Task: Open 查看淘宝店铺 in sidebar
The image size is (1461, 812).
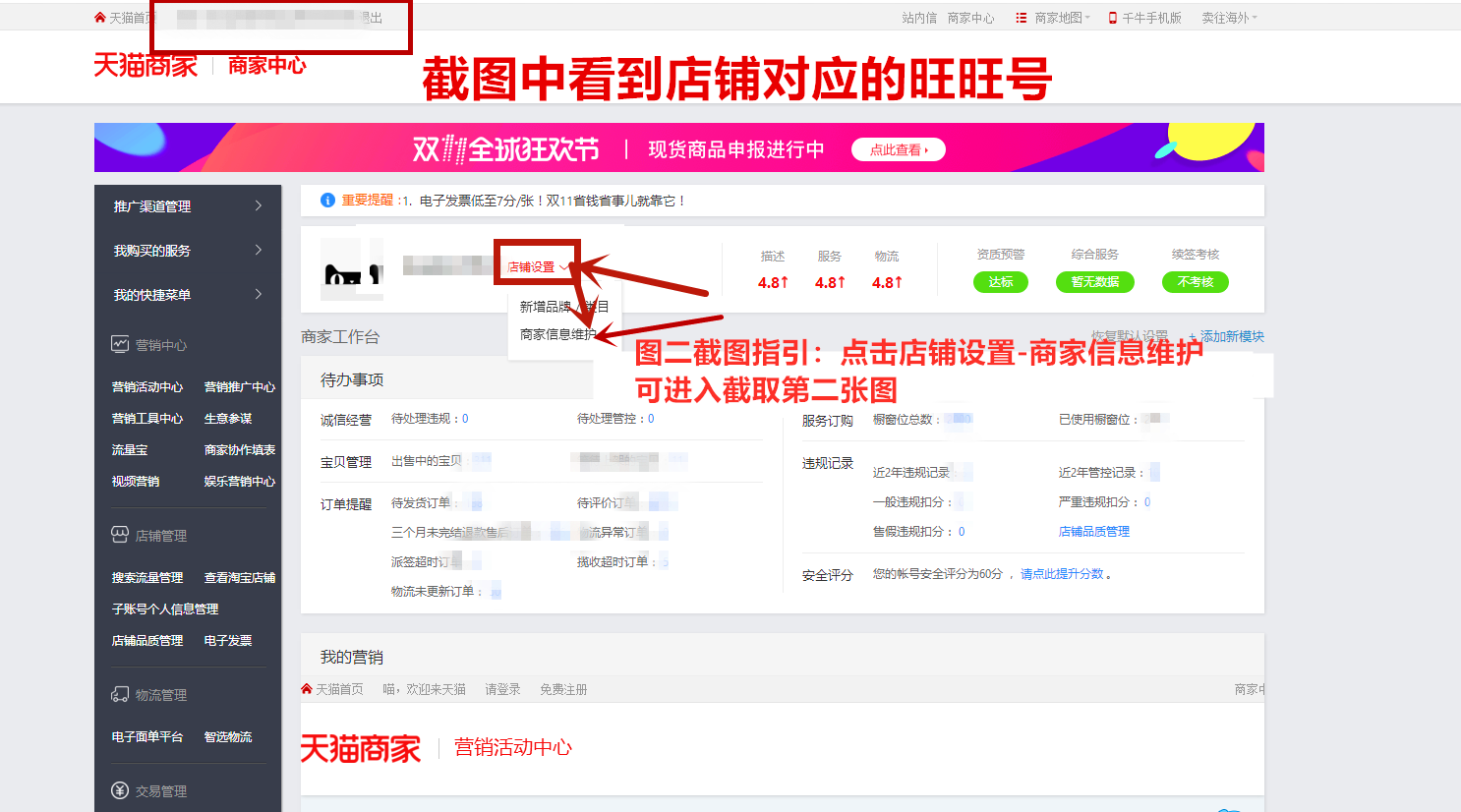Action: pos(240,578)
